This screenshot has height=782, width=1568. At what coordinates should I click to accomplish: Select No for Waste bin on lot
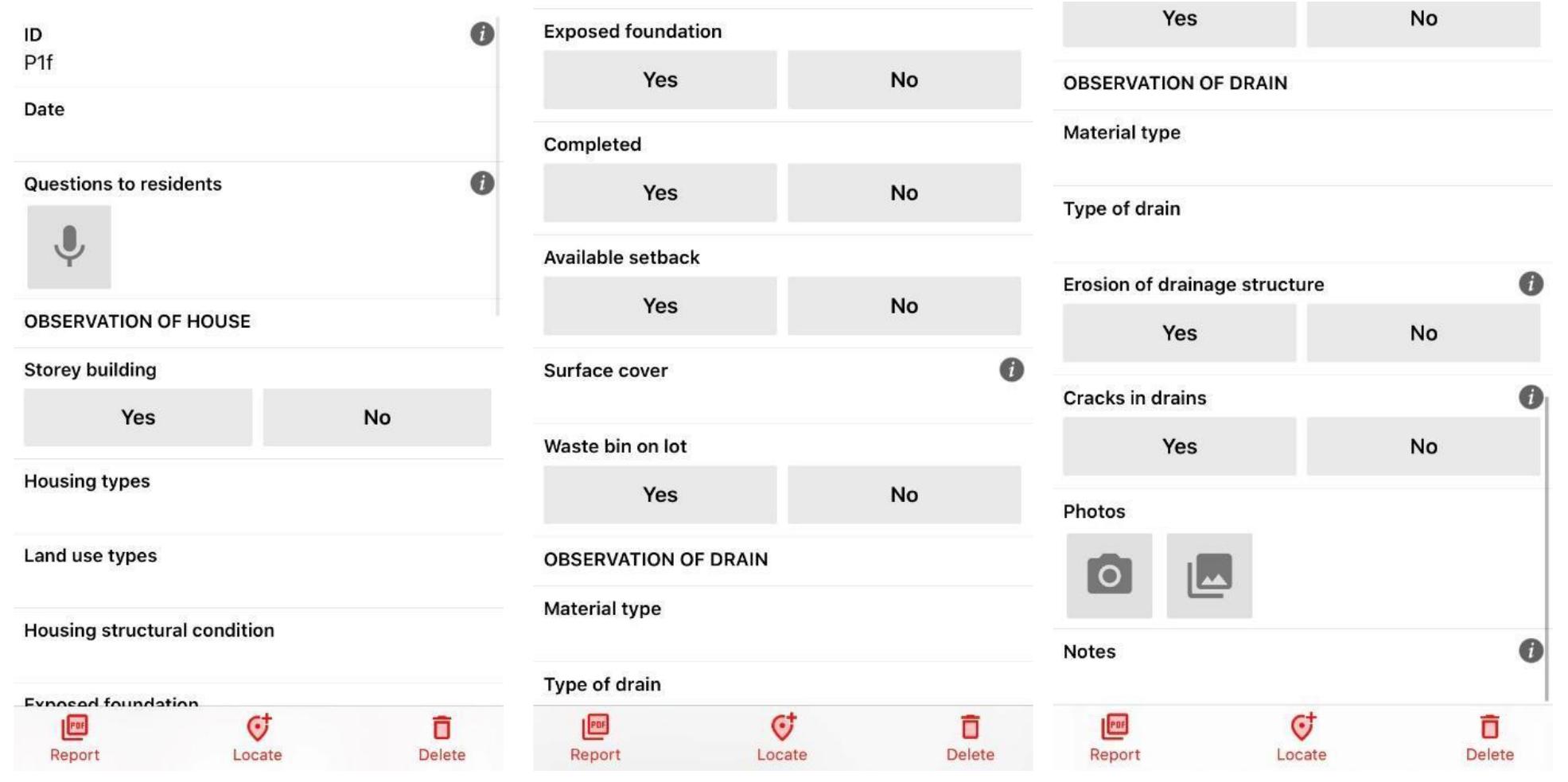click(x=905, y=494)
